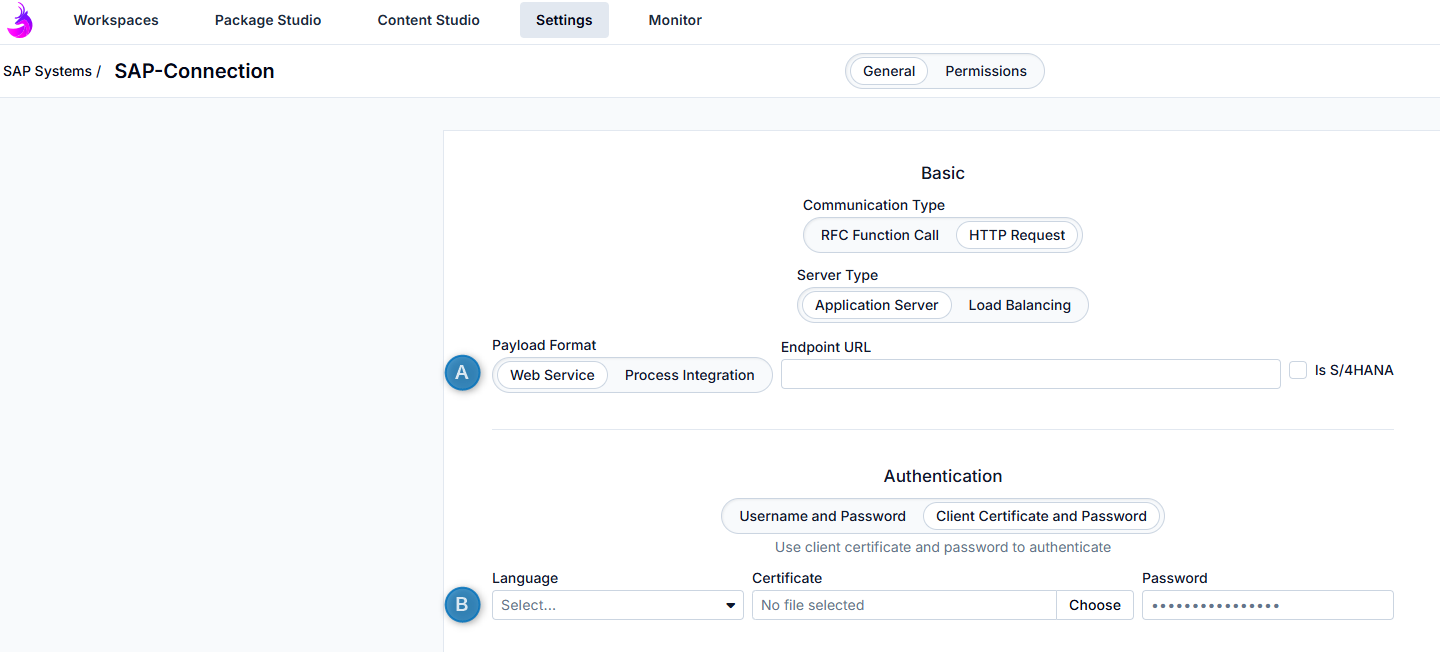
Task: Choose Load Balancing server type
Action: point(1019,305)
